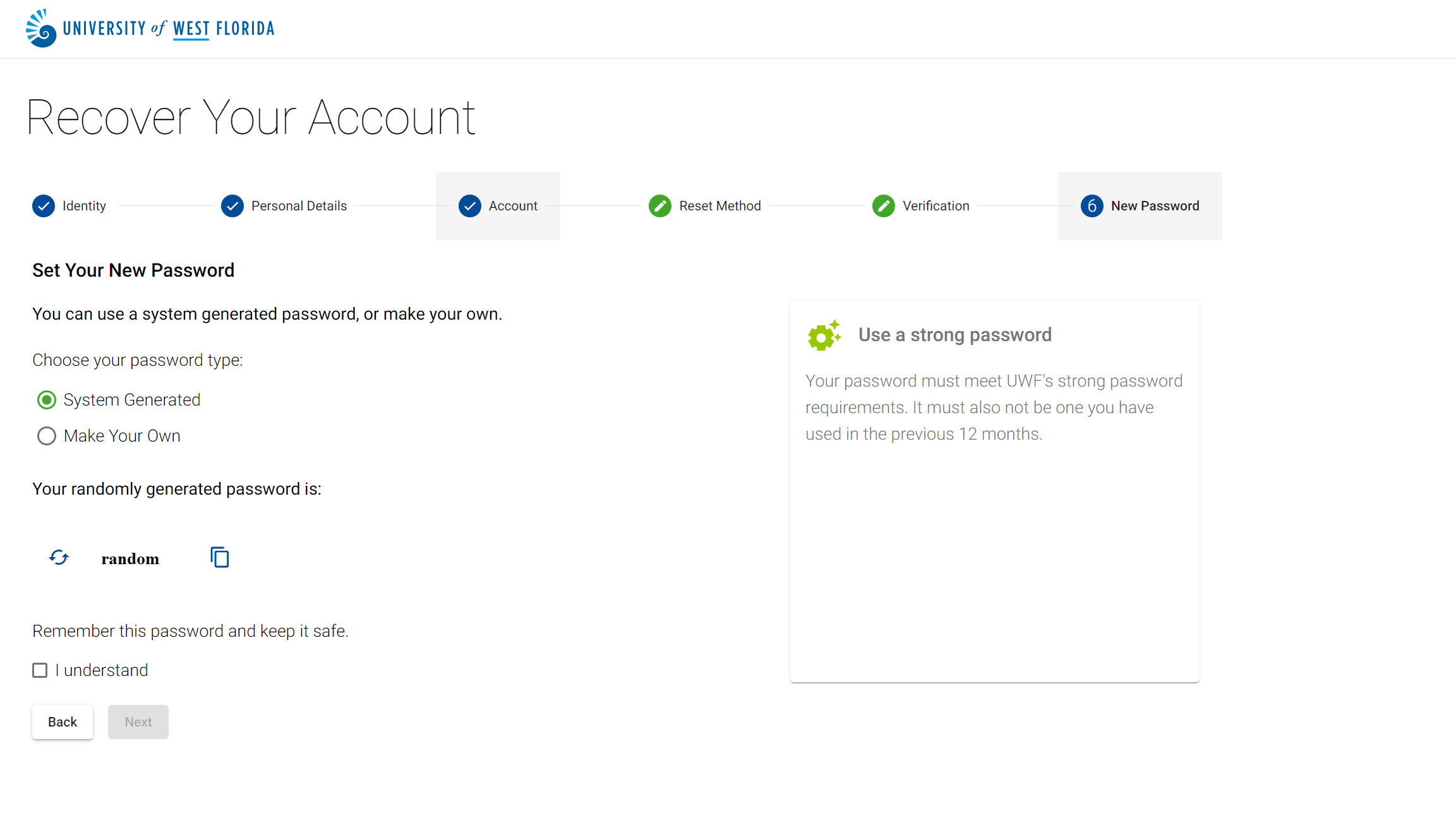Regenerate the random password with refresh icon
The width and height of the screenshot is (1456, 820).
tap(59, 557)
